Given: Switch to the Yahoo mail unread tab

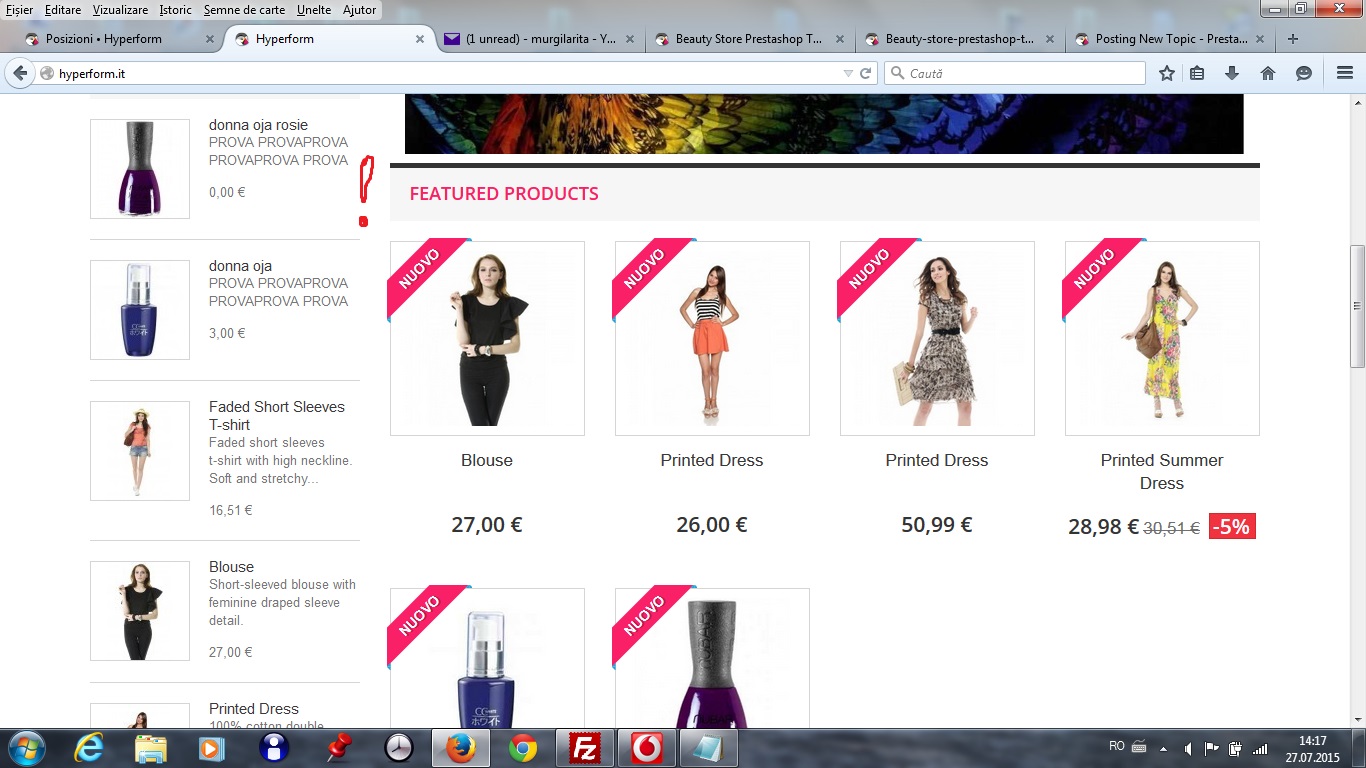Looking at the screenshot, I should coord(538,39).
